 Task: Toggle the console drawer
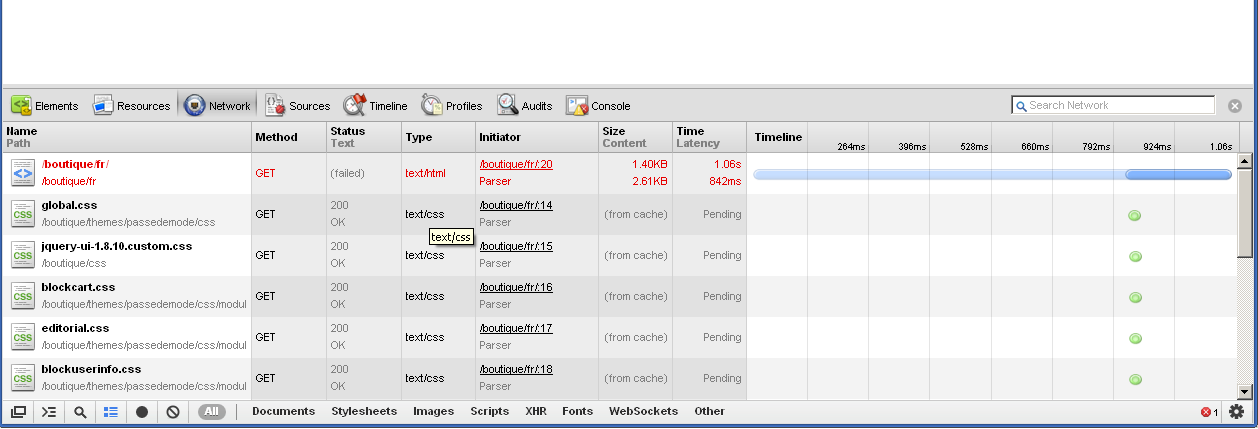[x=49, y=411]
